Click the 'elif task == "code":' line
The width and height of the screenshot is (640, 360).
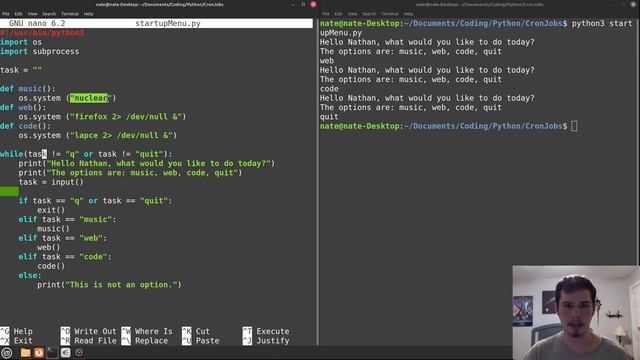pos(65,257)
